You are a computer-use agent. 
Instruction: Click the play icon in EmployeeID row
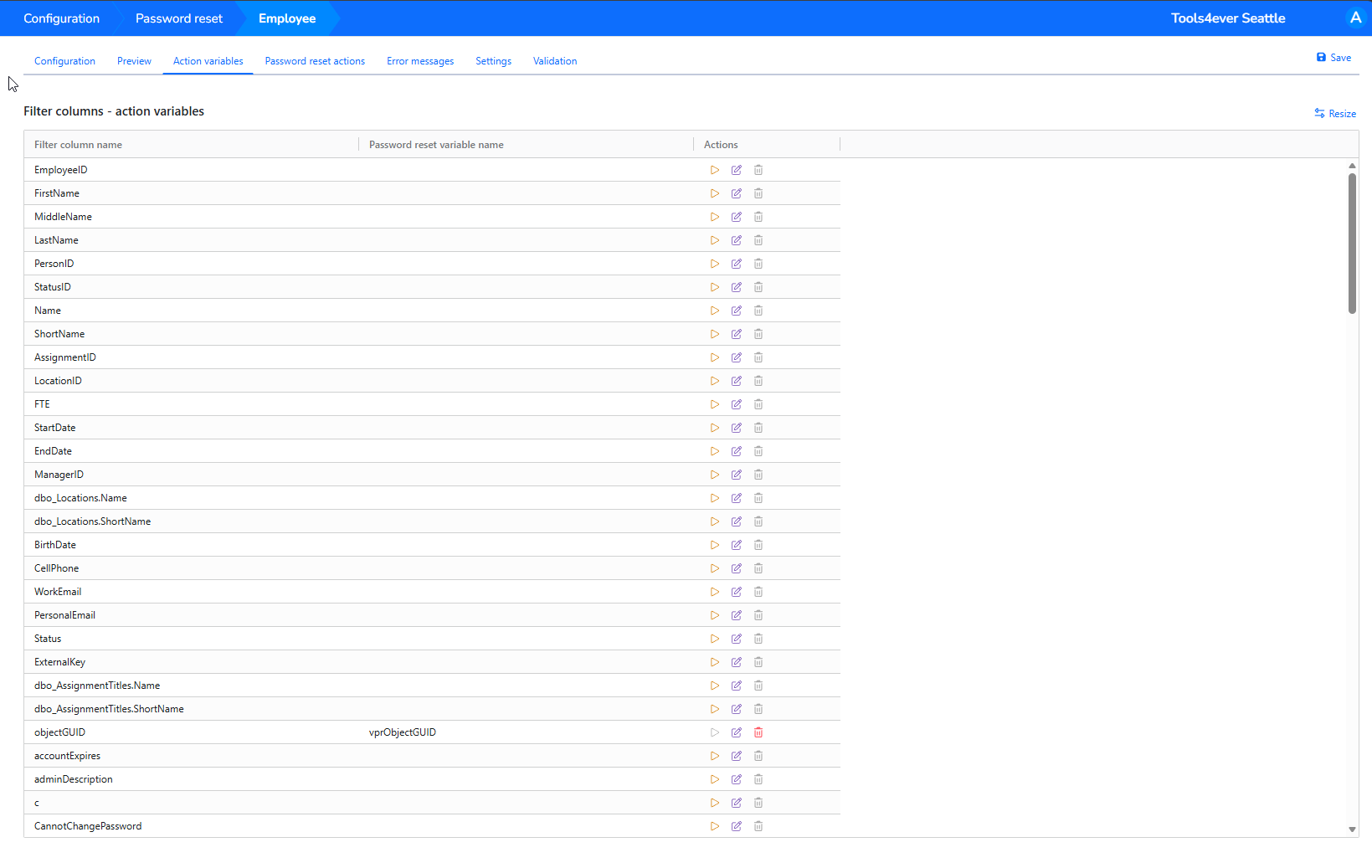pos(715,170)
